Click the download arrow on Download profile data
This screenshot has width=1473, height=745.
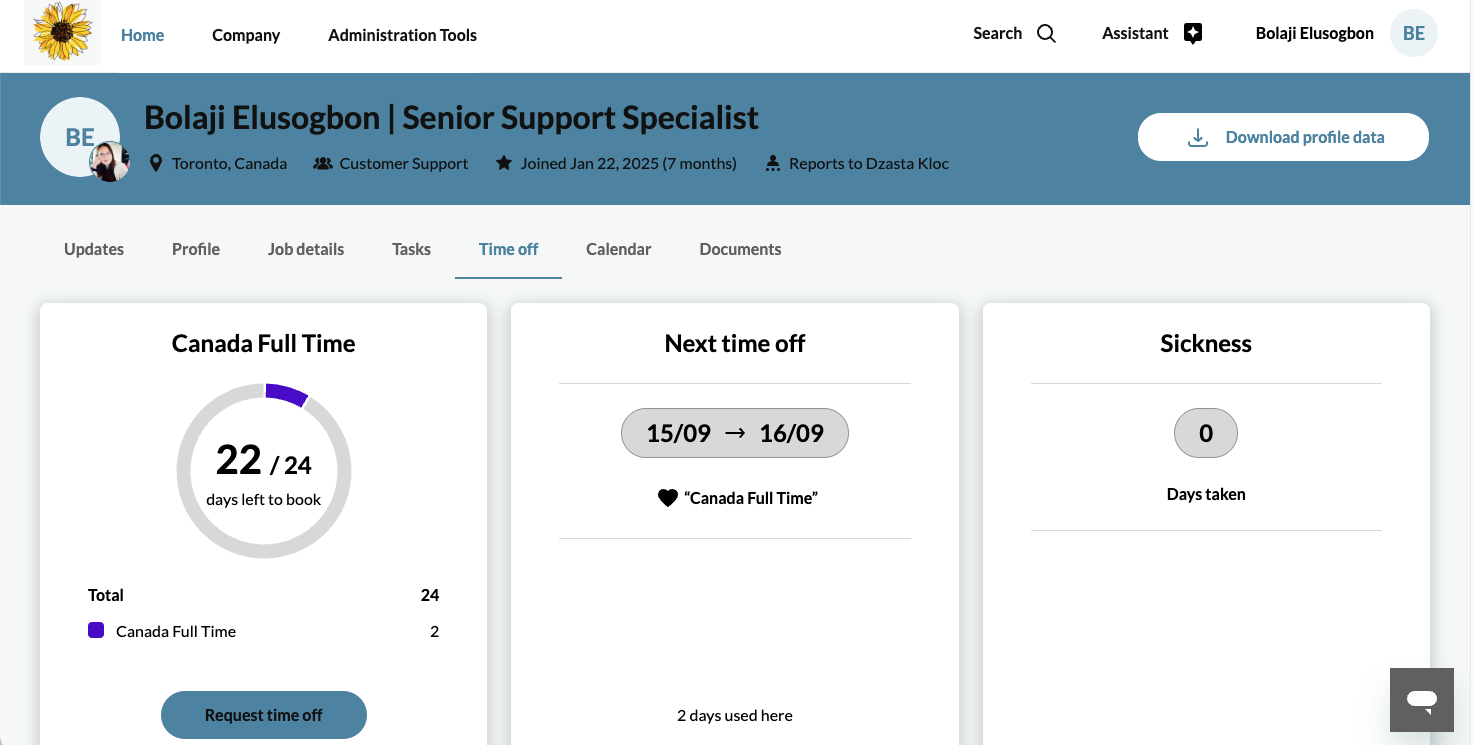[1197, 137]
